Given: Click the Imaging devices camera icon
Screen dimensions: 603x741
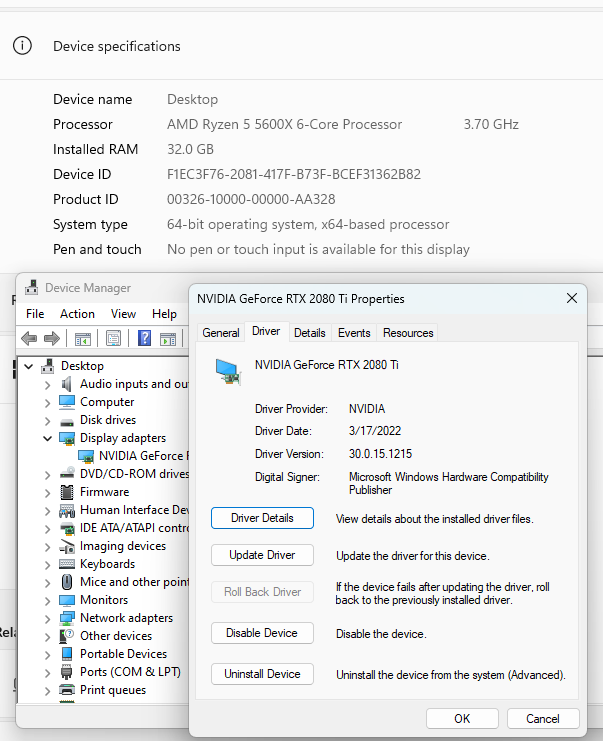Looking at the screenshot, I should (x=67, y=547).
